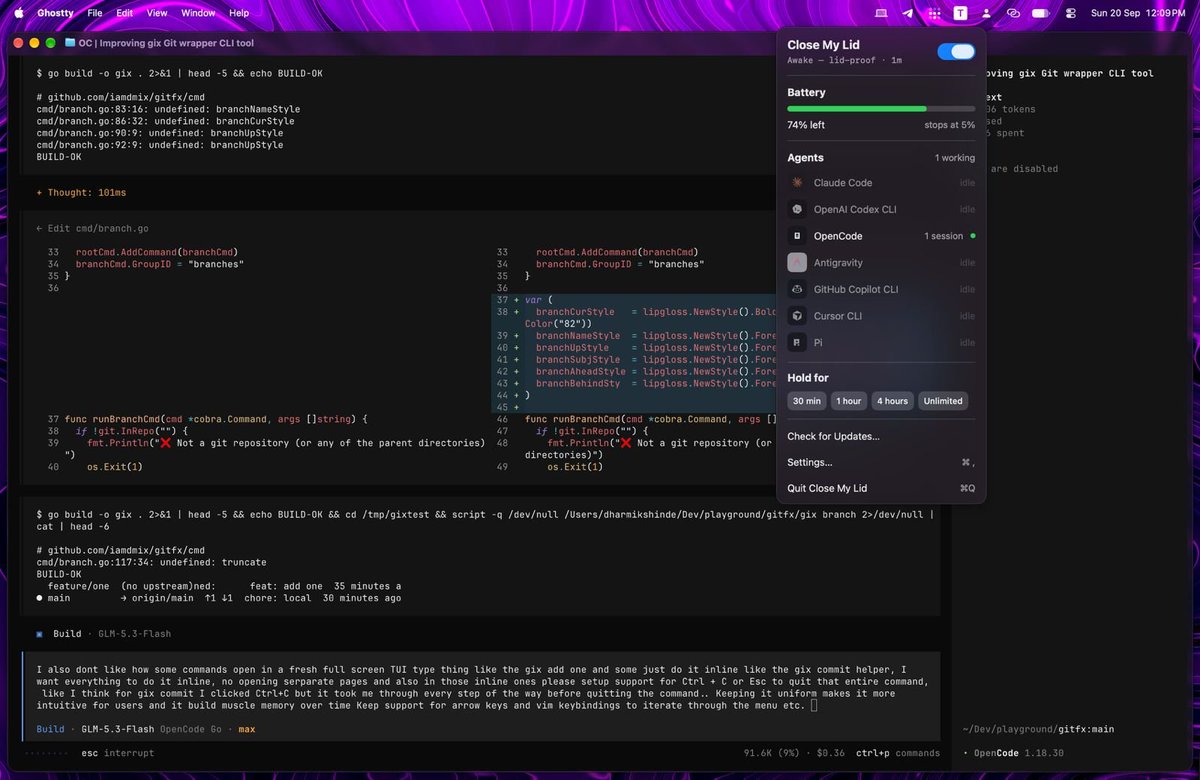This screenshot has height=780, width=1200.
Task: Click the Ghostty window title text
Action: [166, 43]
